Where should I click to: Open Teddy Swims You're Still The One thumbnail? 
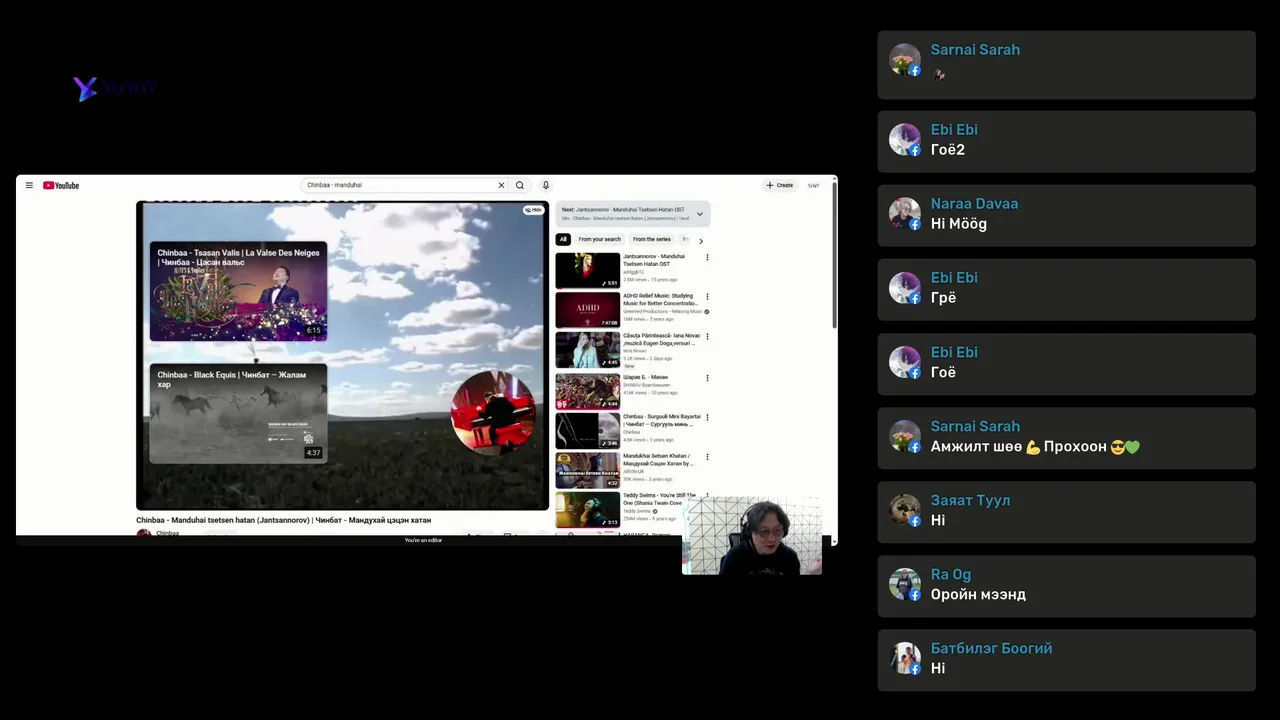pyautogui.click(x=588, y=510)
